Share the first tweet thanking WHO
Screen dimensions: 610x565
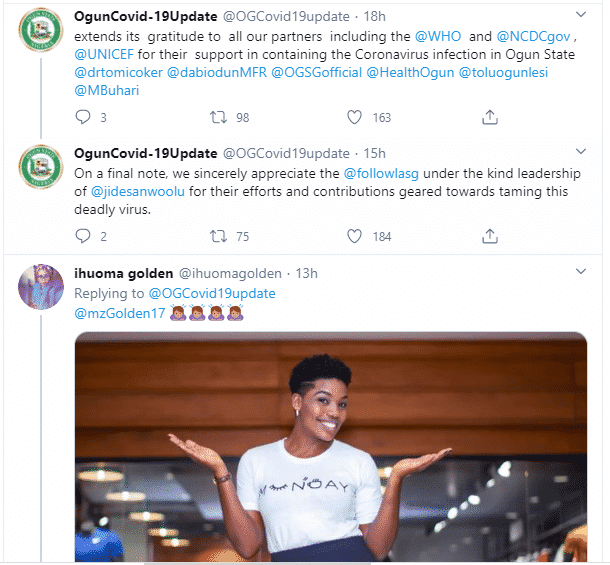(490, 118)
